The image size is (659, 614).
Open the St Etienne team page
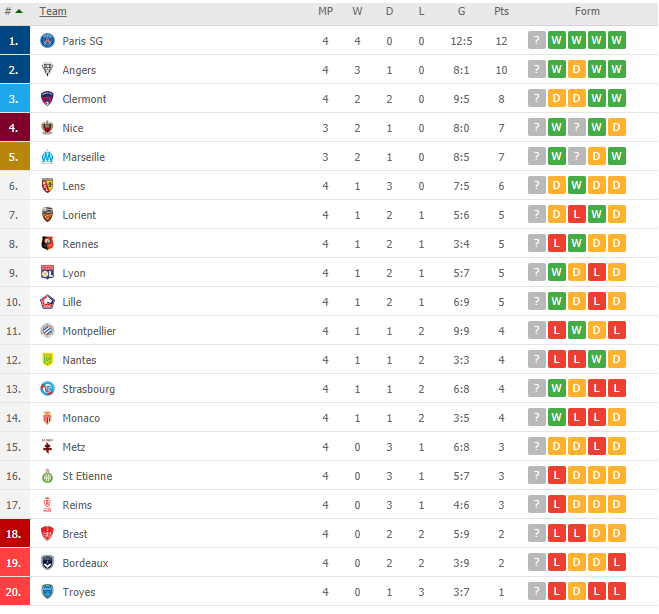(x=87, y=476)
